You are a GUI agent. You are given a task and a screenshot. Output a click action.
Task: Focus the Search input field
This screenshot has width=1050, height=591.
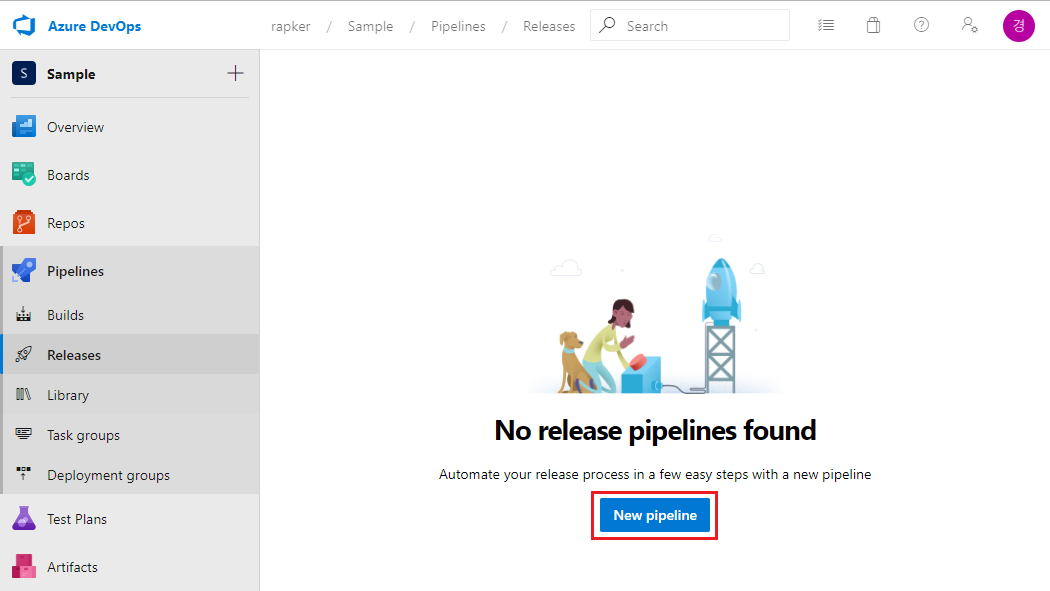pos(690,25)
